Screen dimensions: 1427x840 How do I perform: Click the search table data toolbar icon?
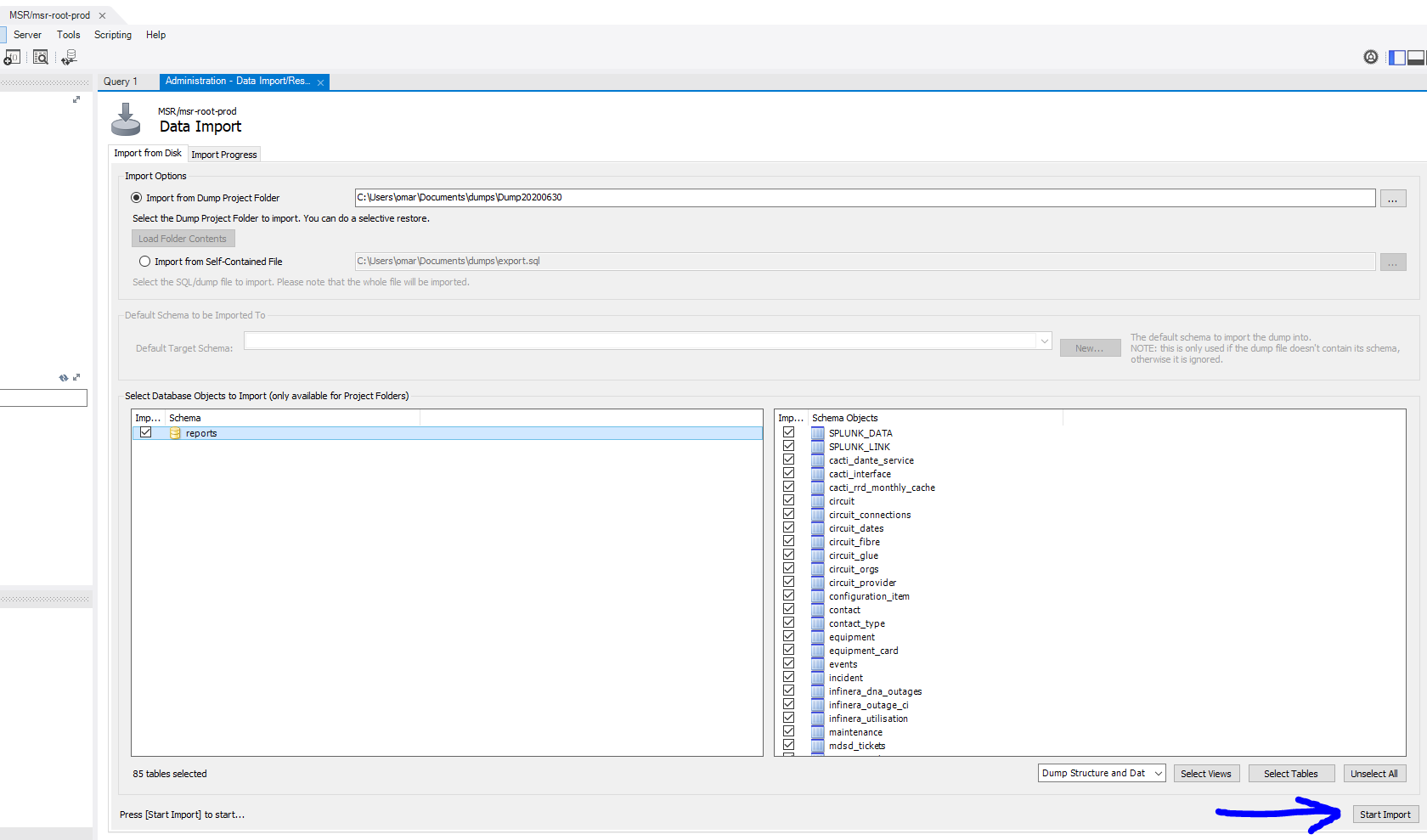click(x=40, y=57)
